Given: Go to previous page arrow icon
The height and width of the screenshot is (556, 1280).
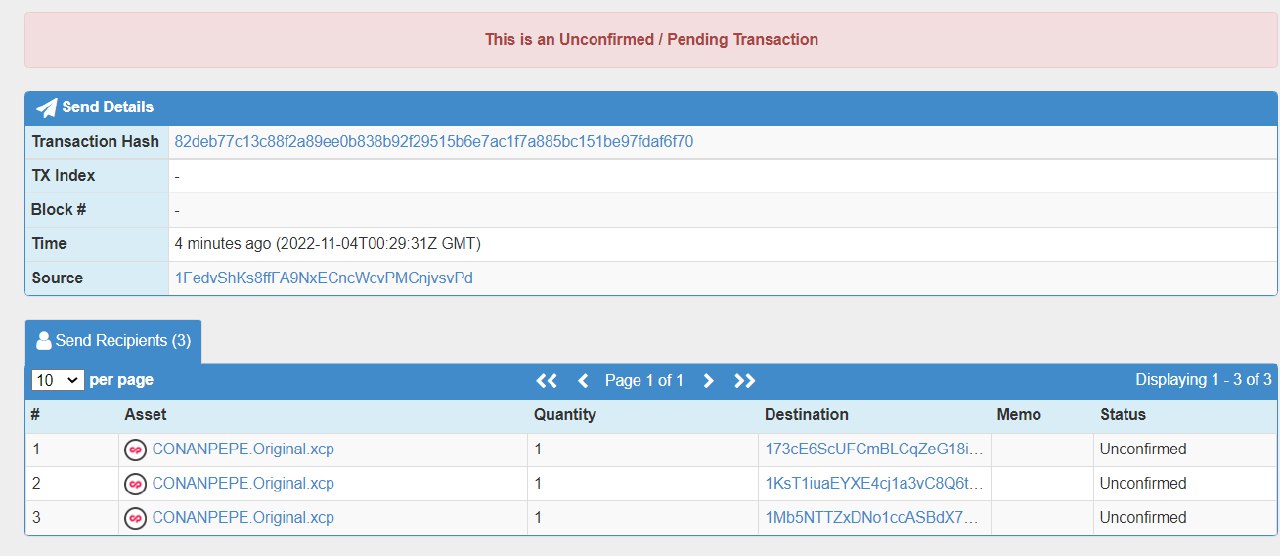Looking at the screenshot, I should tap(583, 380).
